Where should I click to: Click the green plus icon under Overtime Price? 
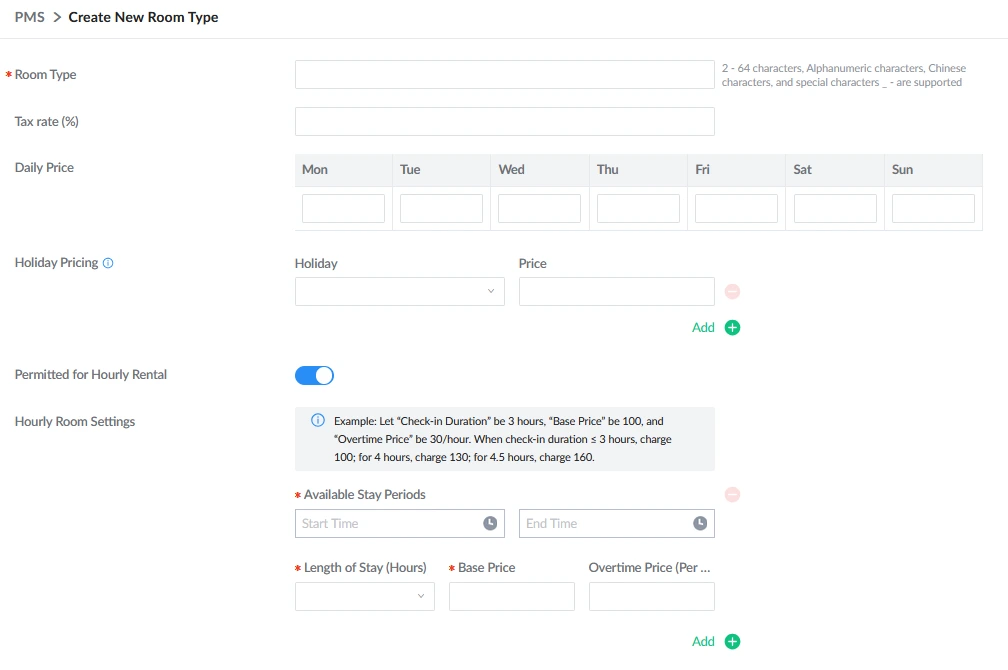[732, 642]
